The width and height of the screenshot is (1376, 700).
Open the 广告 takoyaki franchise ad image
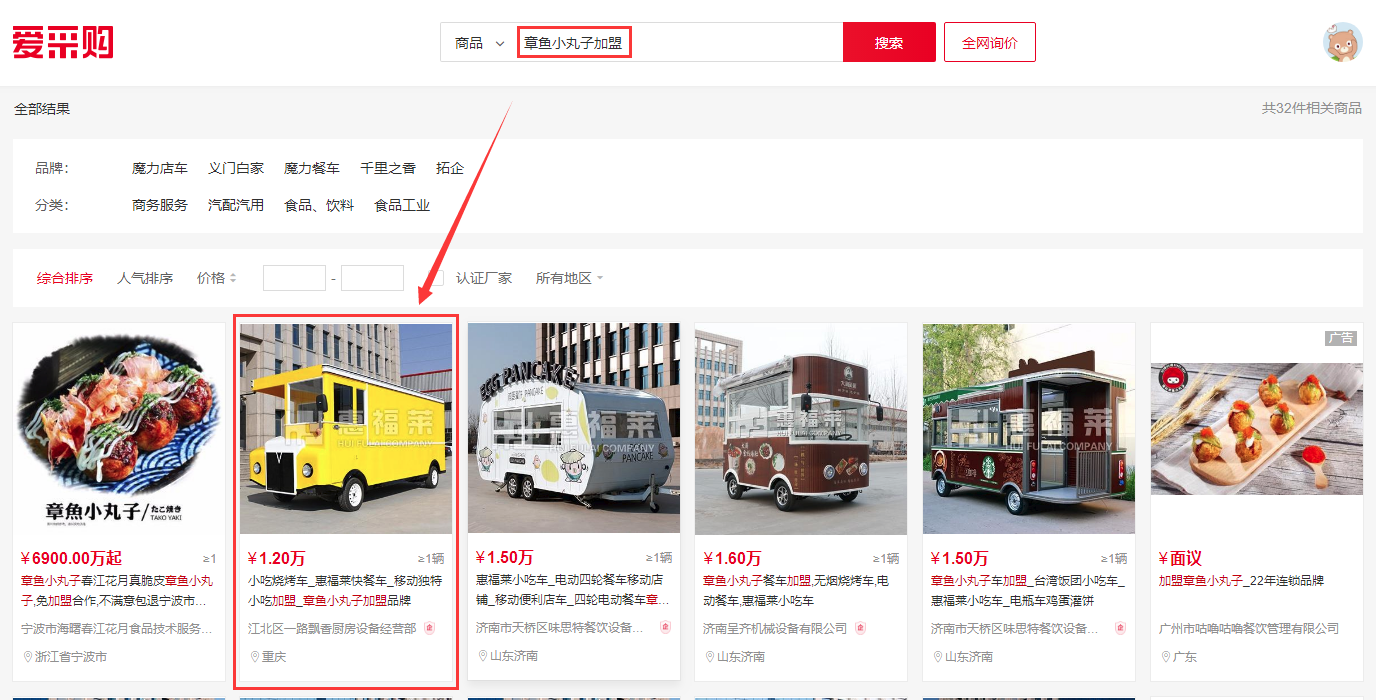coord(1257,428)
